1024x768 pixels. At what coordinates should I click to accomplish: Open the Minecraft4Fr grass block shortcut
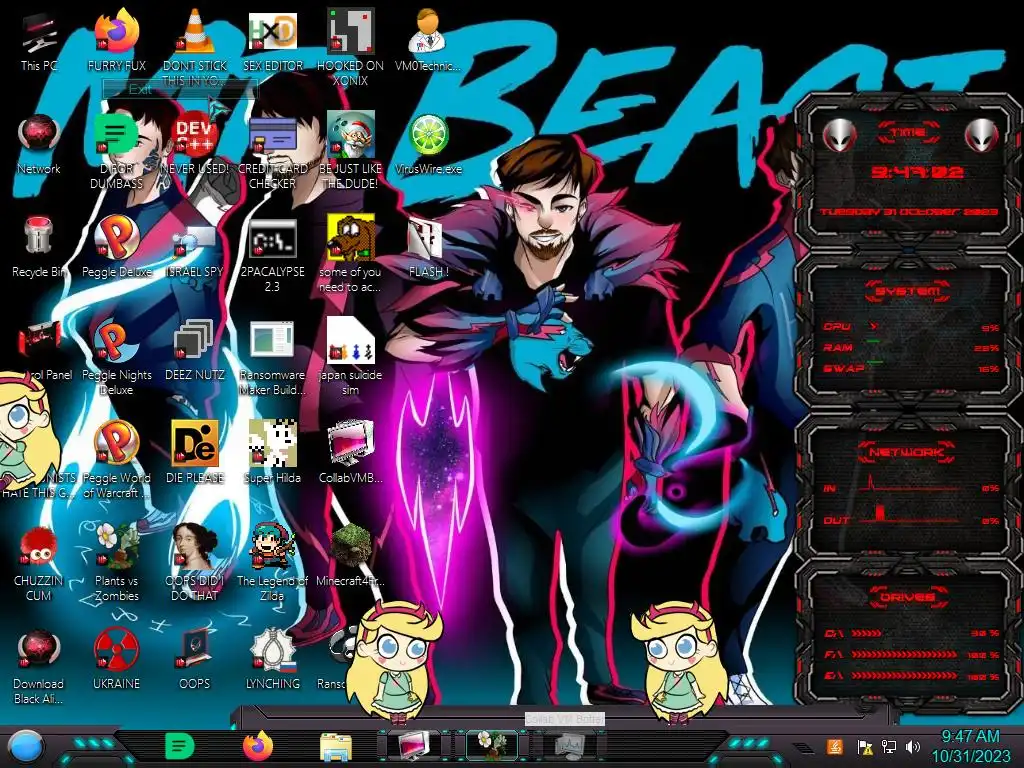[350, 556]
